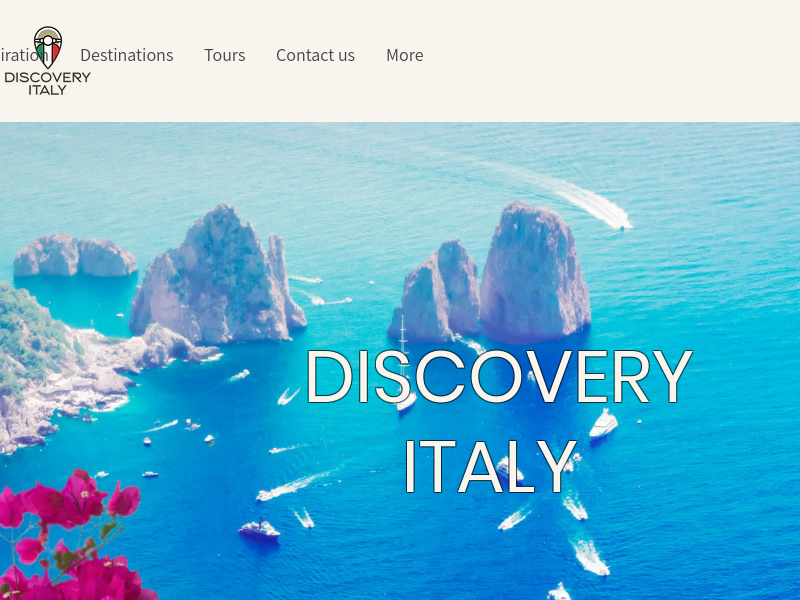800x600 pixels.
Task: Click the ITALY word in hero title
Action: pyautogui.click(x=490, y=466)
